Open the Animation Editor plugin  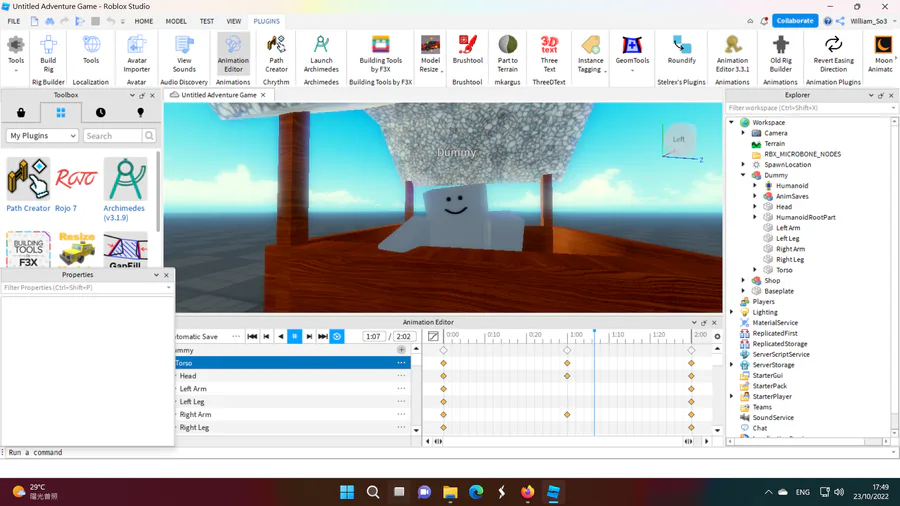coord(233,54)
